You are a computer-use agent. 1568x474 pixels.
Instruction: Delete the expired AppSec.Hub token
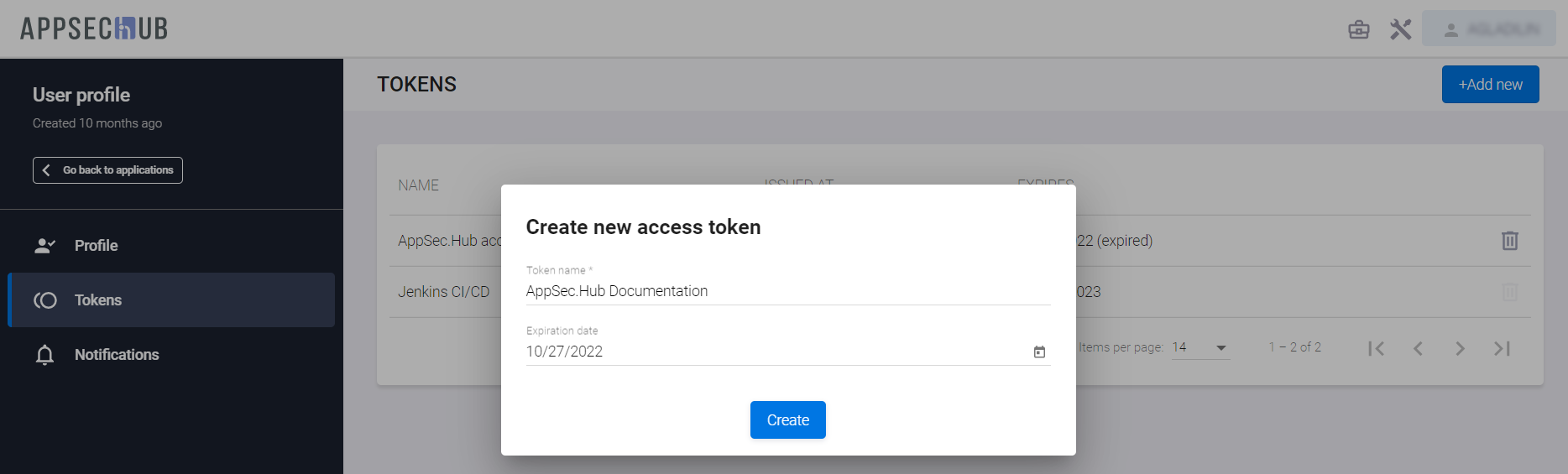[x=1509, y=241]
